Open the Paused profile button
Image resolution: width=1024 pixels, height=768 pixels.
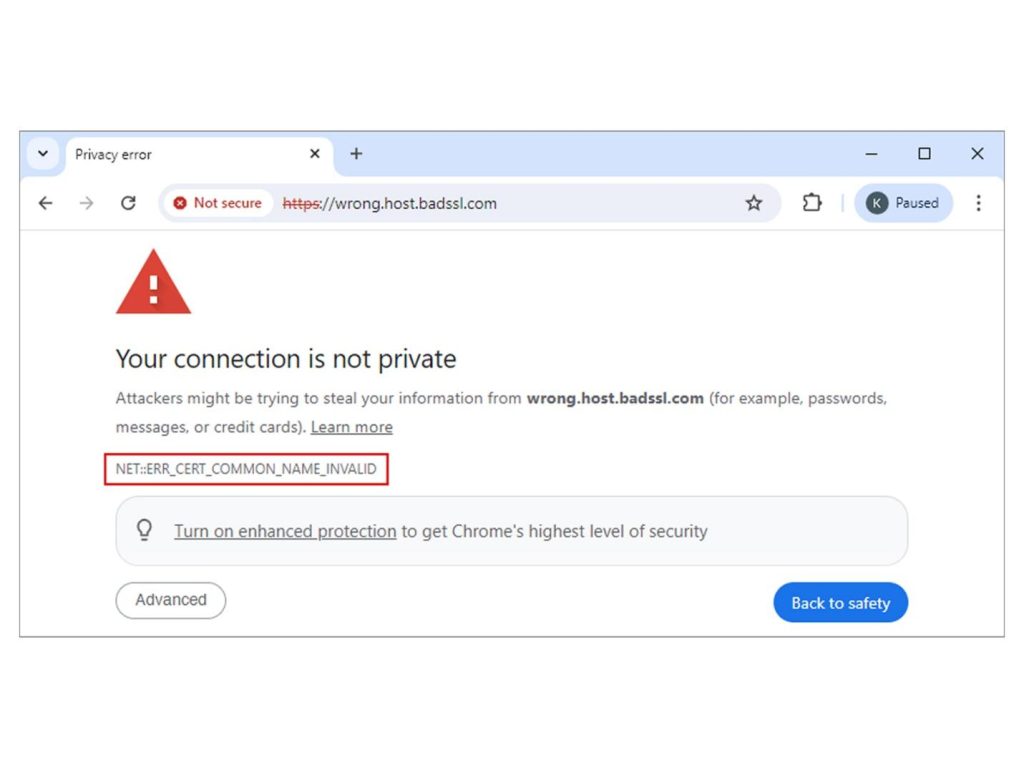904,203
